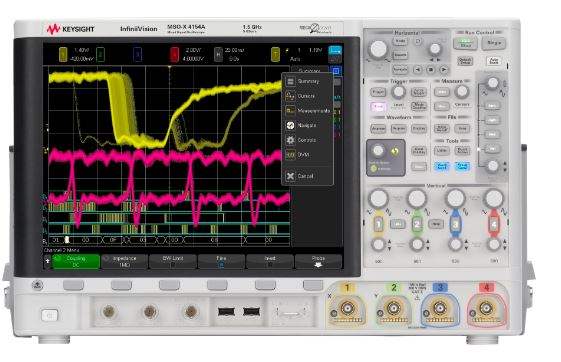The image size is (561, 362).
Task: Push the Math key in the right column
Action: pos(492,134)
